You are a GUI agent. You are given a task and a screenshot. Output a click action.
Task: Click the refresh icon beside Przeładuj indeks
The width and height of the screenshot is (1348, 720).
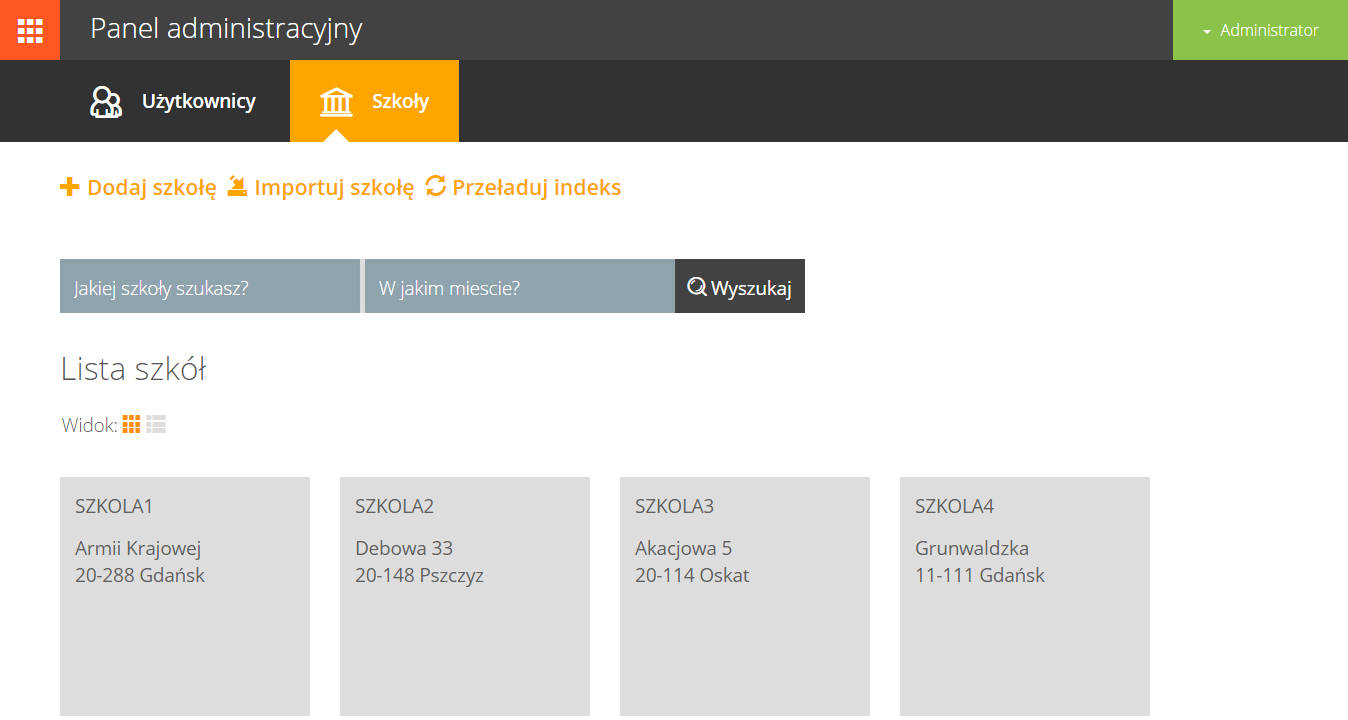tap(435, 186)
